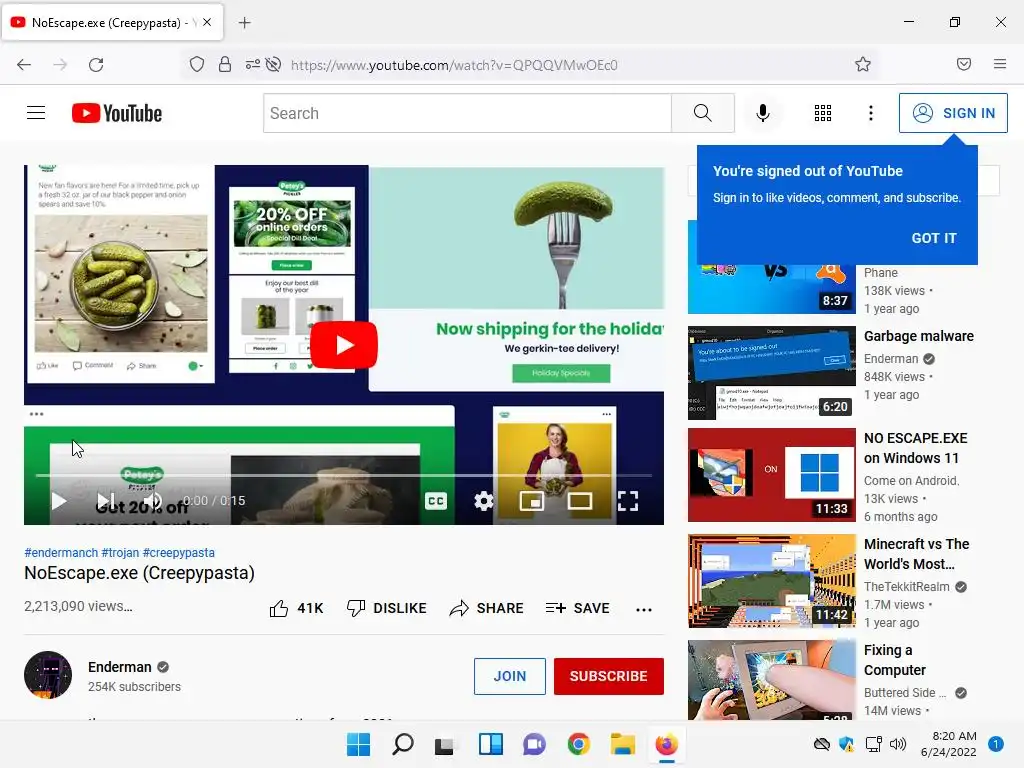Click the search magnifier button
Image resolution: width=1024 pixels, height=768 pixels.
tap(703, 113)
